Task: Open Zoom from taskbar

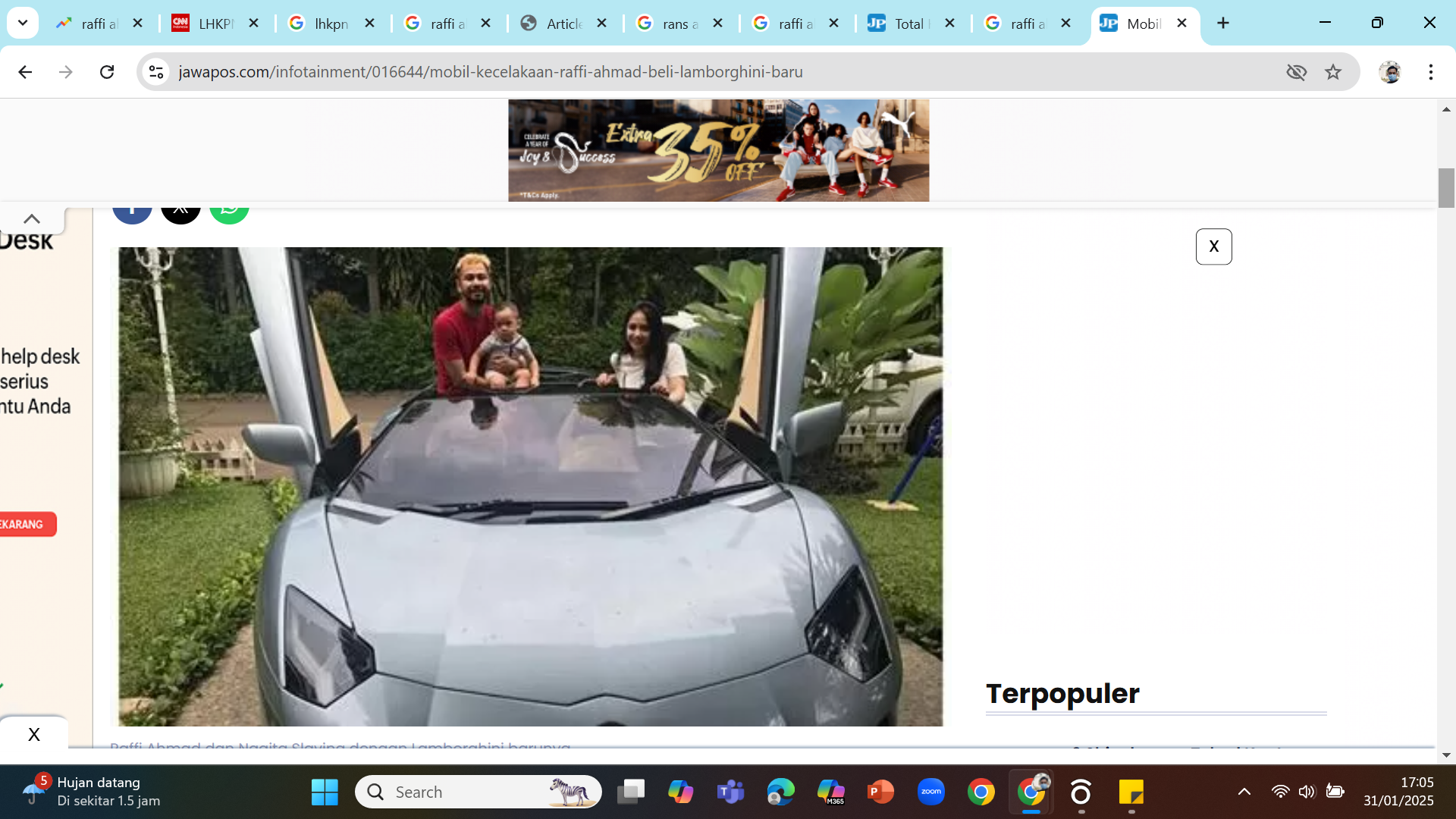Action: pyautogui.click(x=931, y=792)
